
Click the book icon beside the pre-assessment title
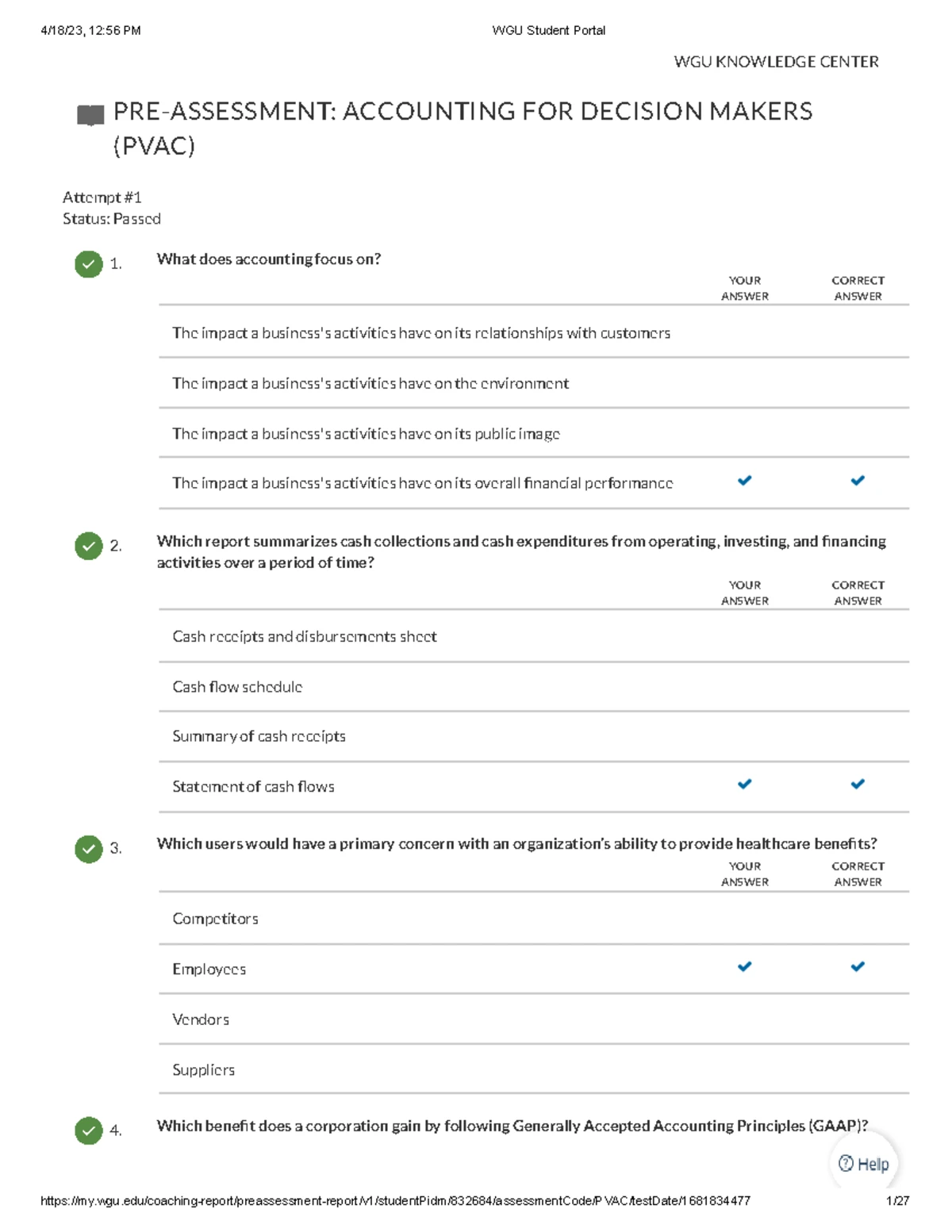(x=90, y=115)
